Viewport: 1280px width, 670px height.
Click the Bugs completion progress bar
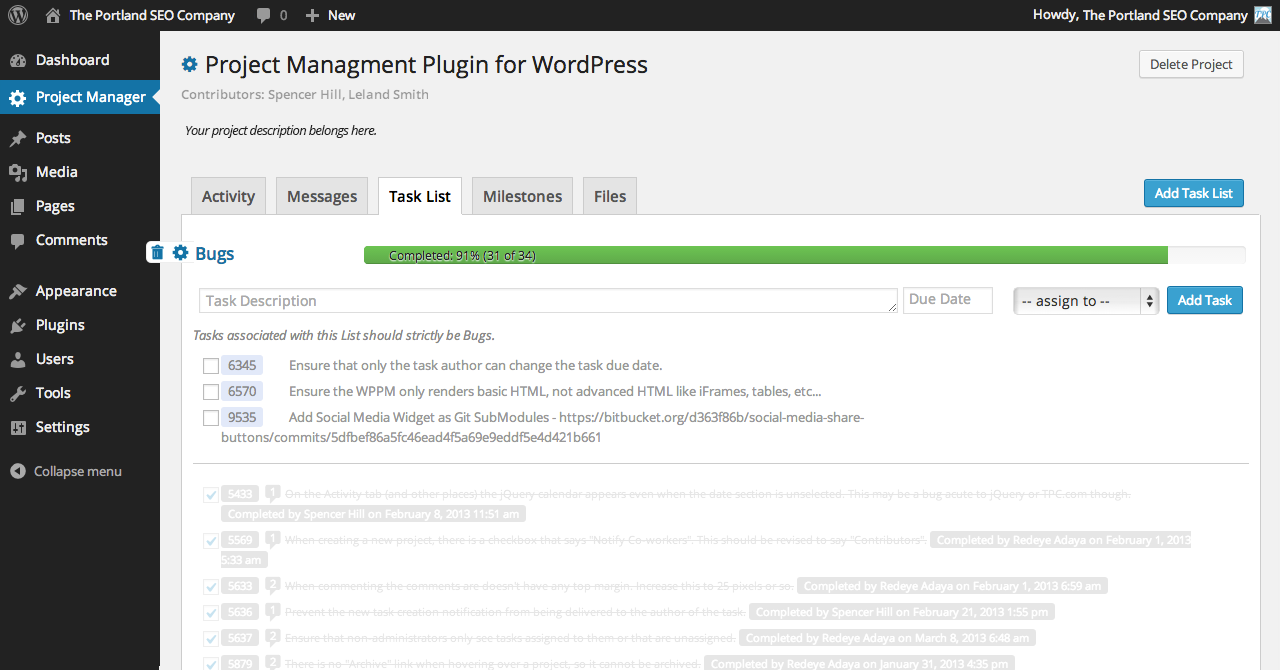(804, 255)
